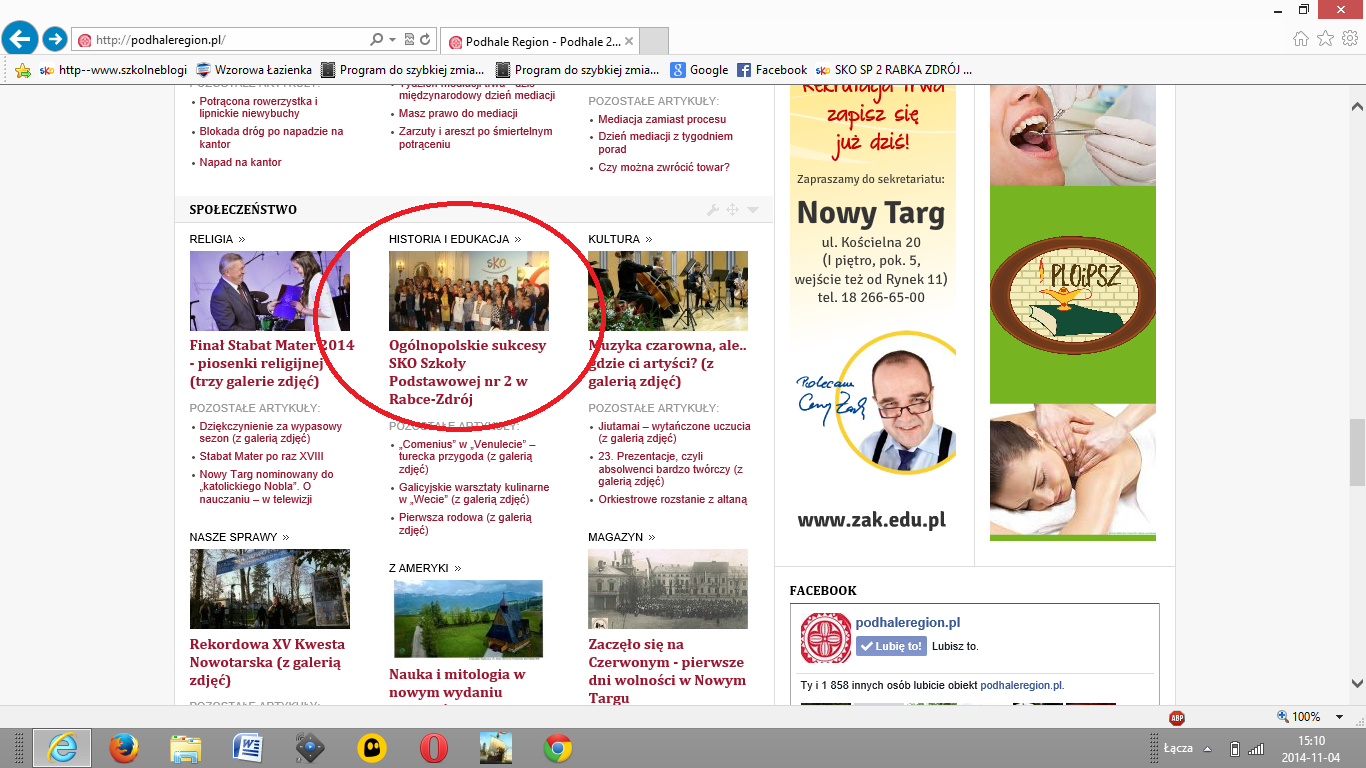
Task: Launch Firefox from the taskbar
Action: point(124,748)
